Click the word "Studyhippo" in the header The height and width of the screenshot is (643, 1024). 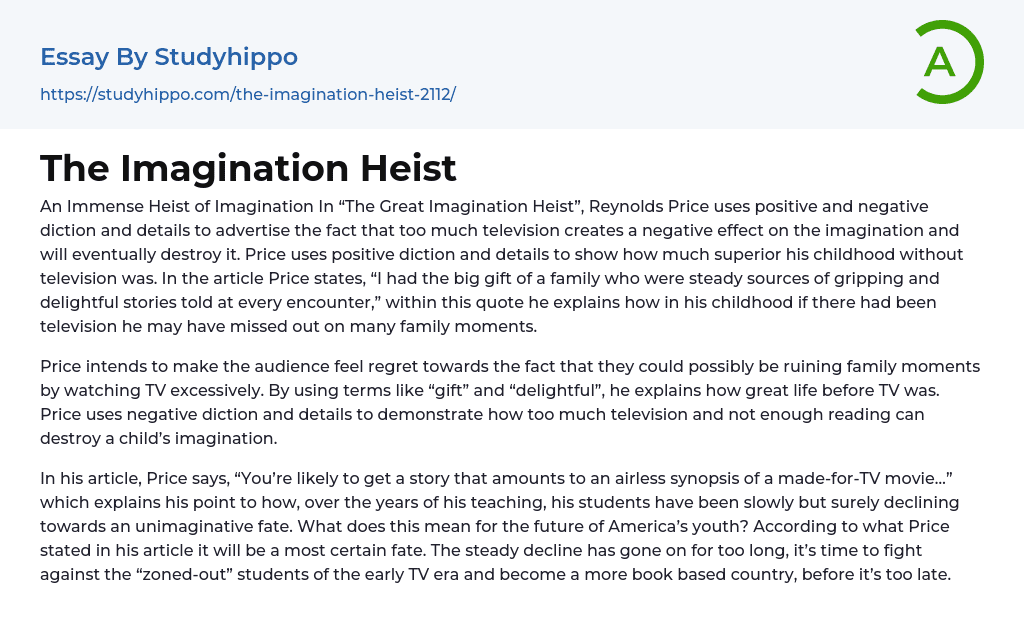(226, 57)
